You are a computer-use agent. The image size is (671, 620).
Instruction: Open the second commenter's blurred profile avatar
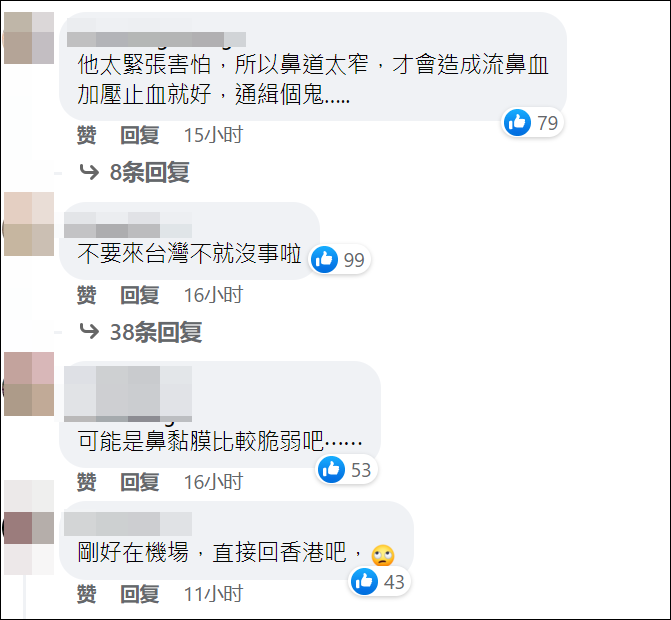coord(29,224)
